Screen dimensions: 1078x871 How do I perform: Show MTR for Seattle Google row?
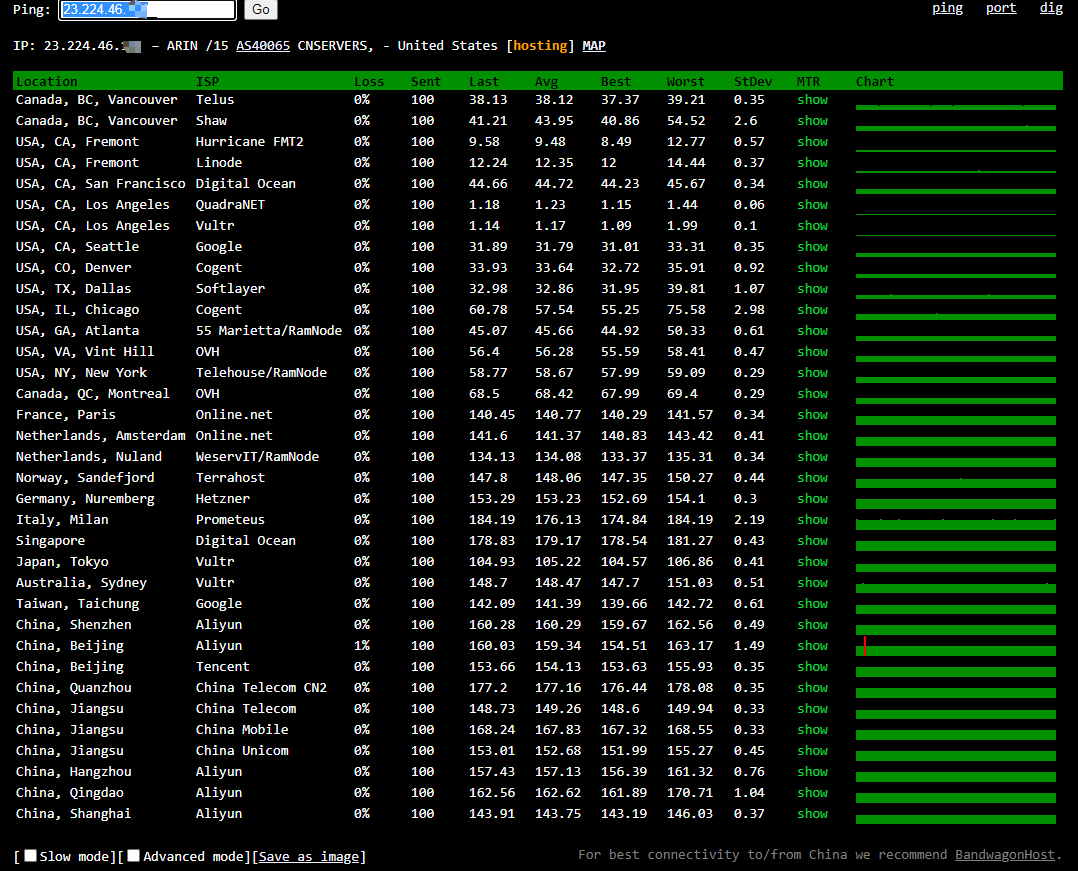click(812, 246)
